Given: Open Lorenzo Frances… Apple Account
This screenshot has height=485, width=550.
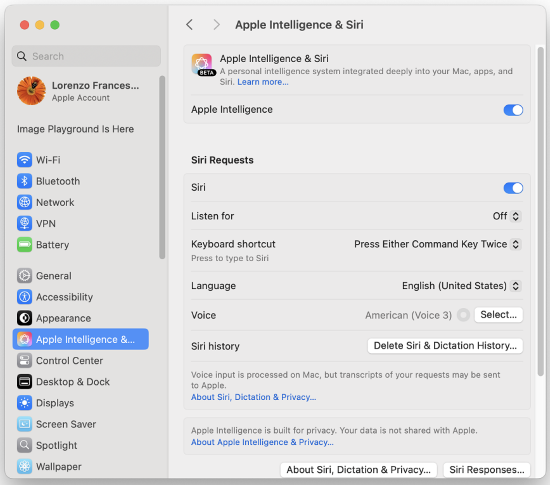Looking at the screenshot, I should pyautogui.click(x=81, y=91).
